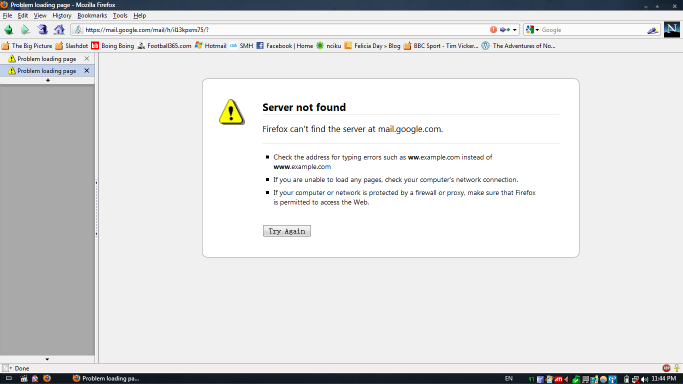Click the Server not found heading
Image resolution: width=683 pixels, height=384 pixels.
[304, 107]
